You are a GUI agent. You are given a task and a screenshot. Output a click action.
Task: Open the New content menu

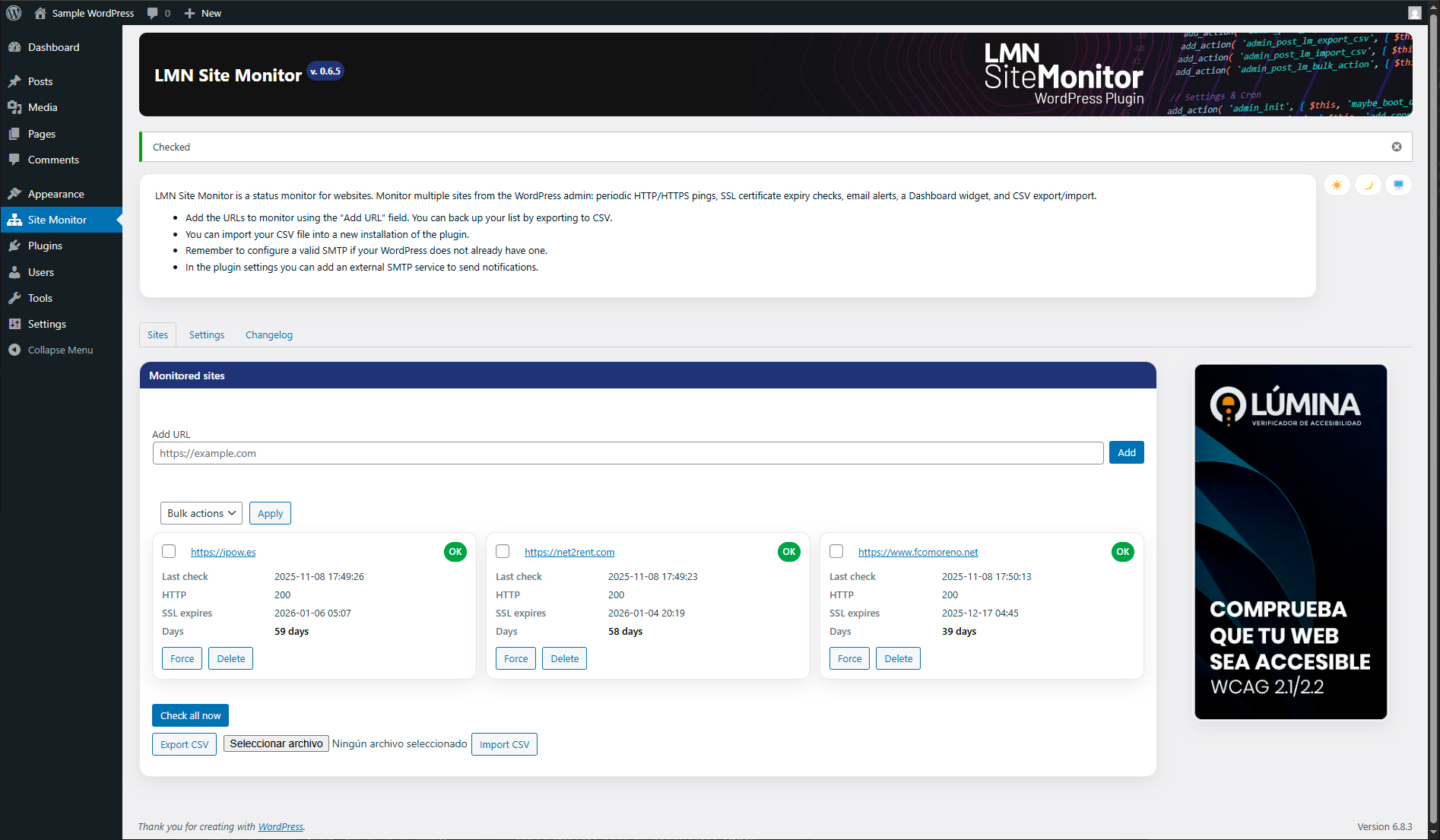(203, 13)
